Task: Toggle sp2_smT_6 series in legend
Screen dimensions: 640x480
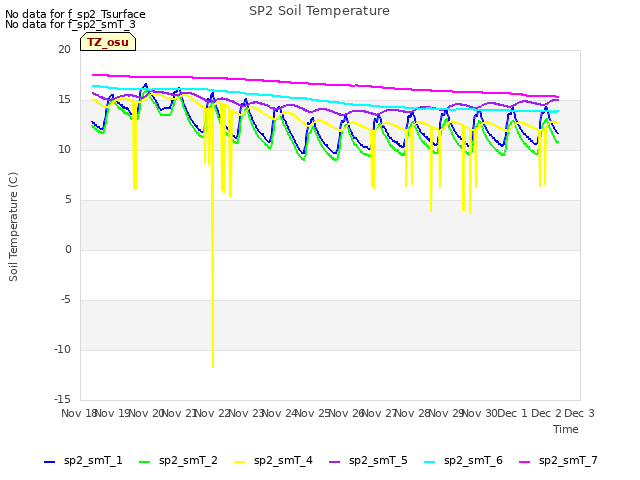Action: (463, 461)
